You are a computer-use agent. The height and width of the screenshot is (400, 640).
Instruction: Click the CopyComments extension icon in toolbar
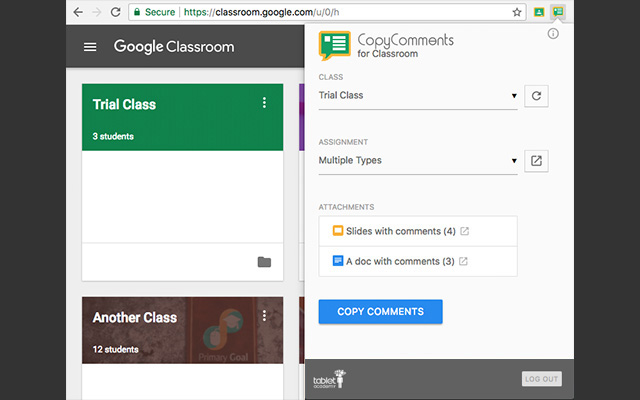(x=559, y=12)
